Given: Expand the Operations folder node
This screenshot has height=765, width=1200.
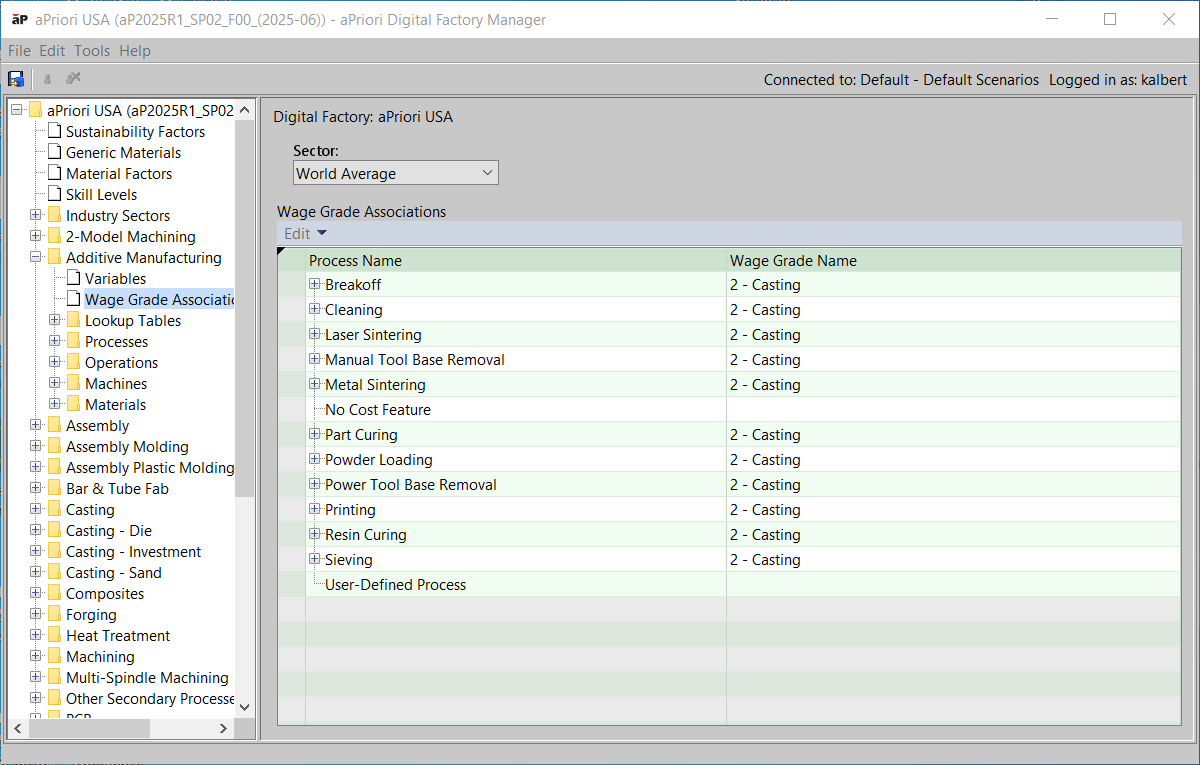Looking at the screenshot, I should coord(55,362).
